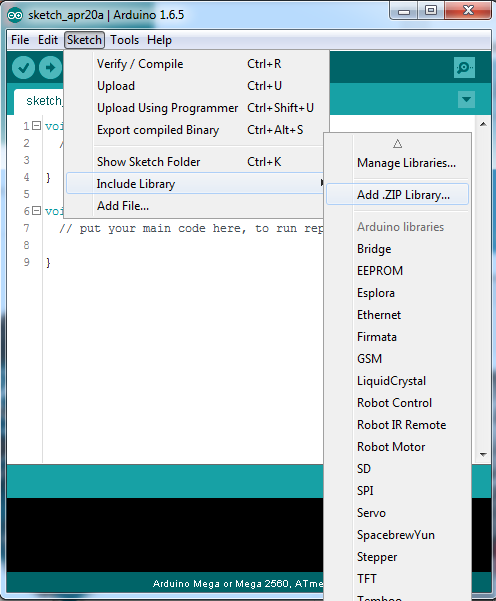Click editor scrollbar down arrow
Screen dimensions: 496x601
tap(483, 455)
